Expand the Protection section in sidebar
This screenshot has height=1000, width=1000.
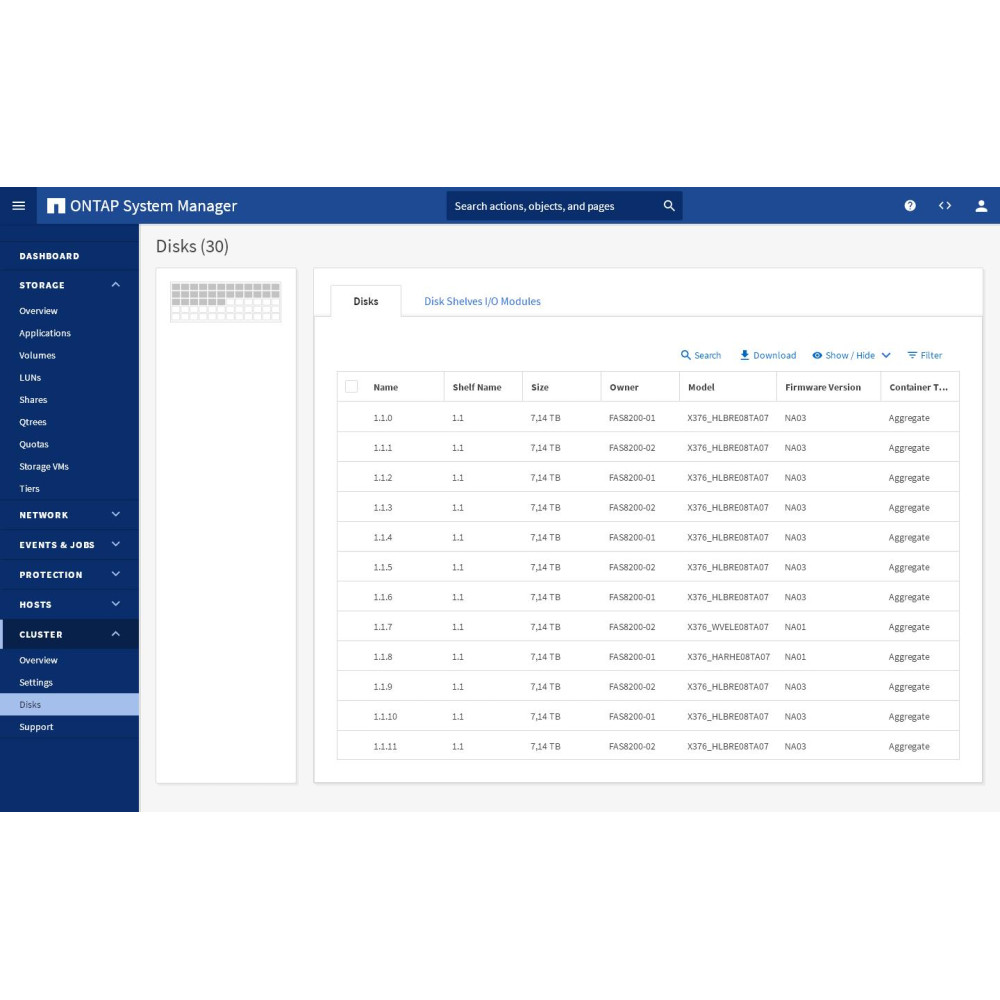point(116,575)
